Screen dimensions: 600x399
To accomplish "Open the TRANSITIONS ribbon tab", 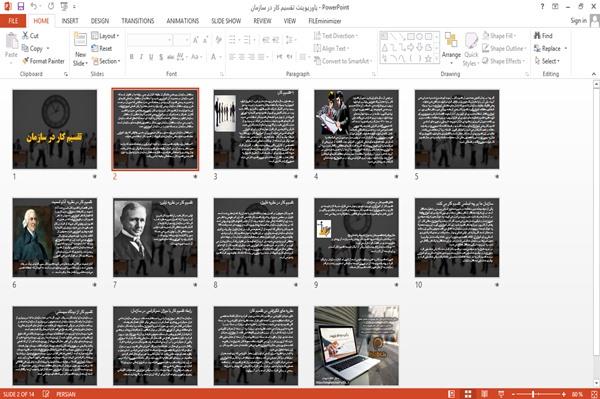I will tap(138, 21).
